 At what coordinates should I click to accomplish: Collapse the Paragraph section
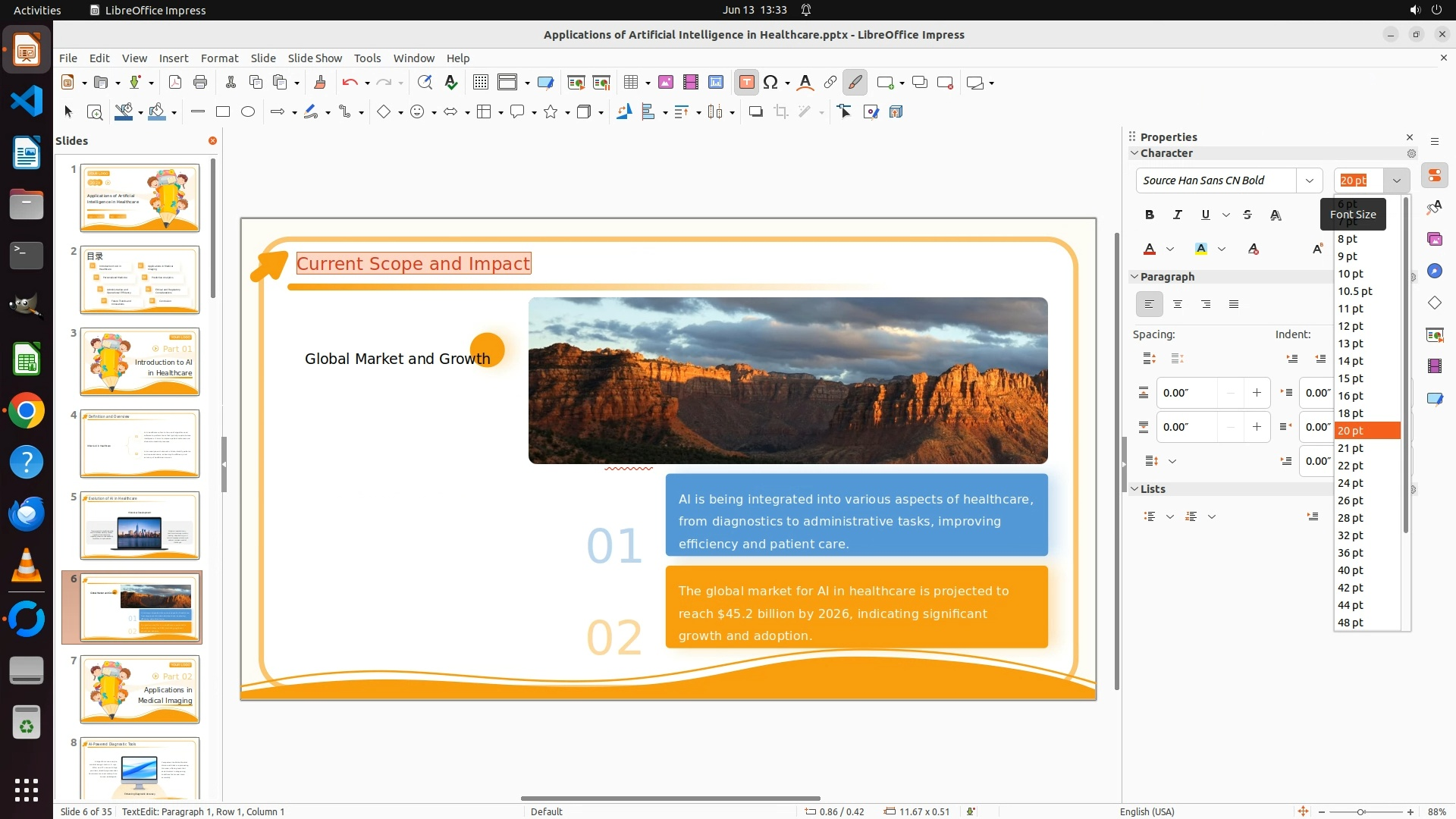point(1135,277)
